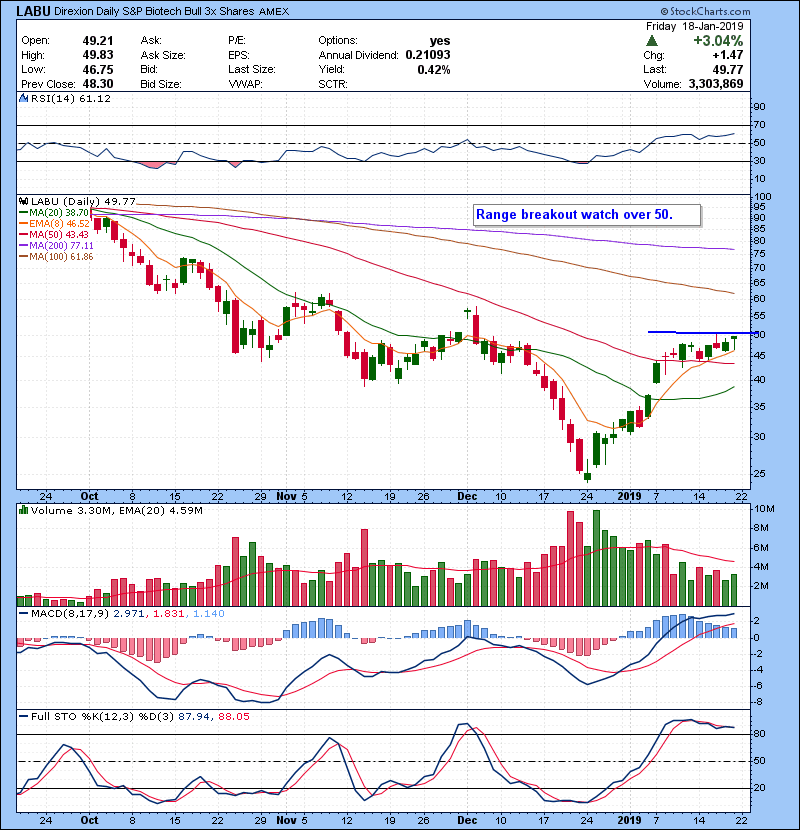The height and width of the screenshot is (830, 800).
Task: Click the 25 label on price axis
Action: (760, 473)
